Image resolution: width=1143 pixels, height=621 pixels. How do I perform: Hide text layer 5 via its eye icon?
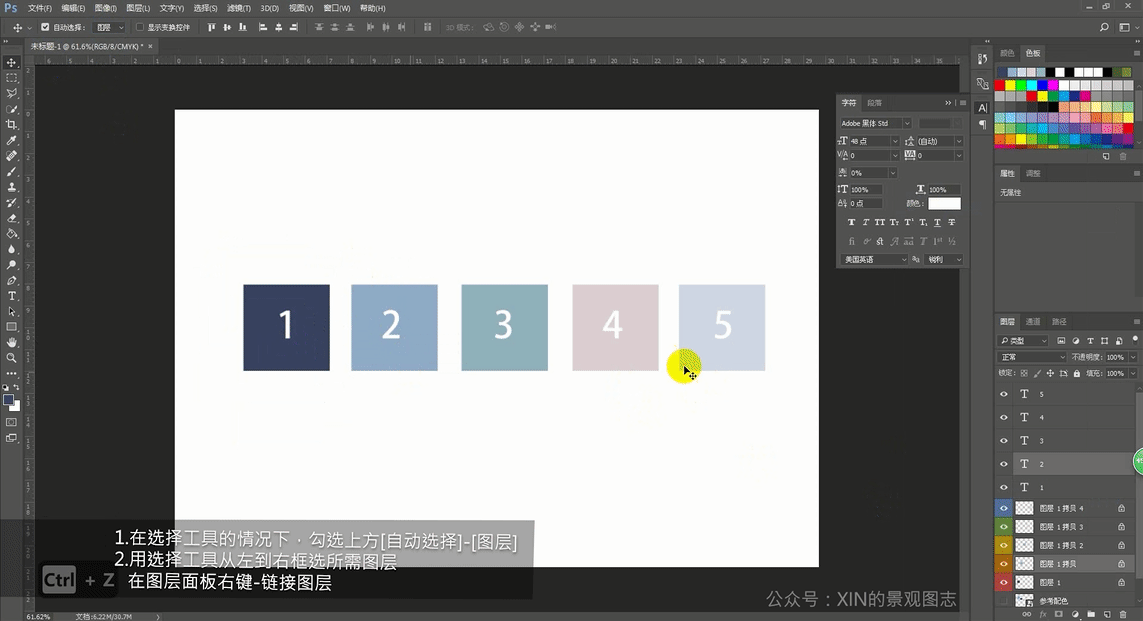[x=1004, y=394]
